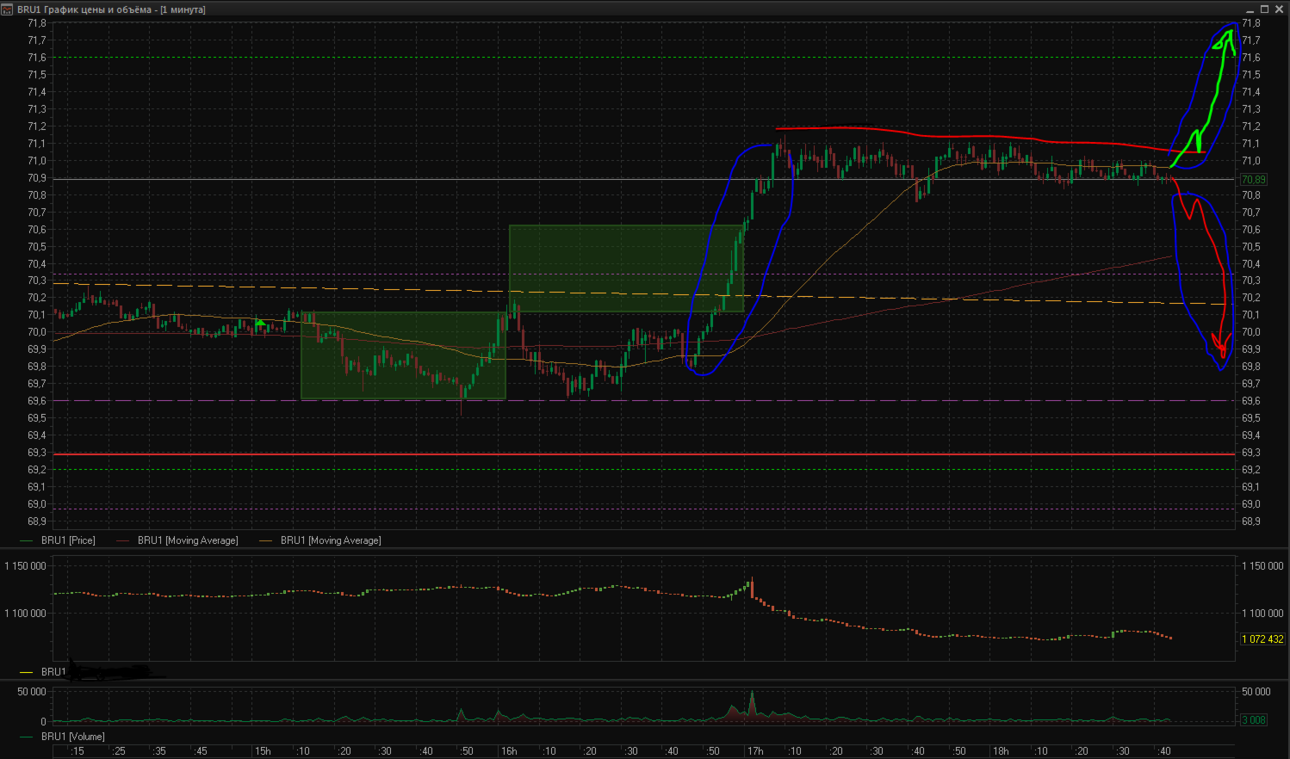Click the '18h' time axis label

pos(999,751)
